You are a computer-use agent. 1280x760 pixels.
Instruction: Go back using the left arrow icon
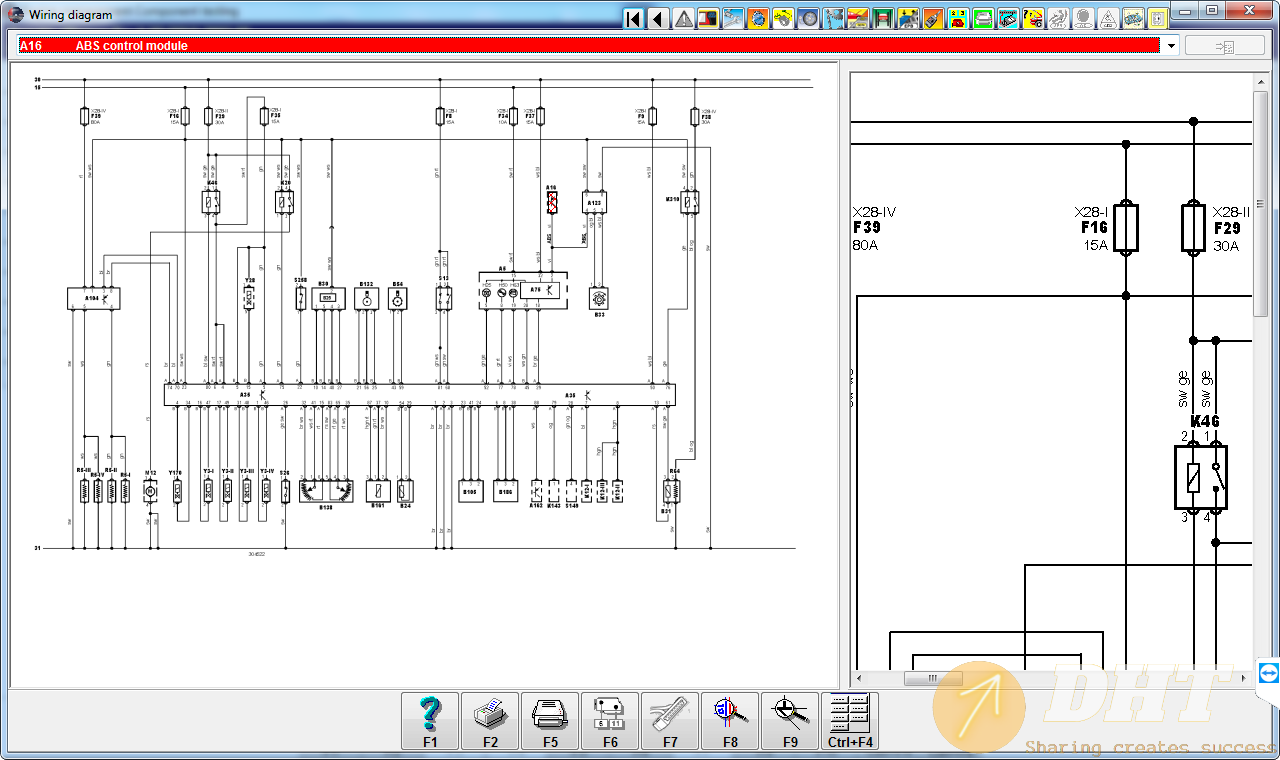coord(658,18)
